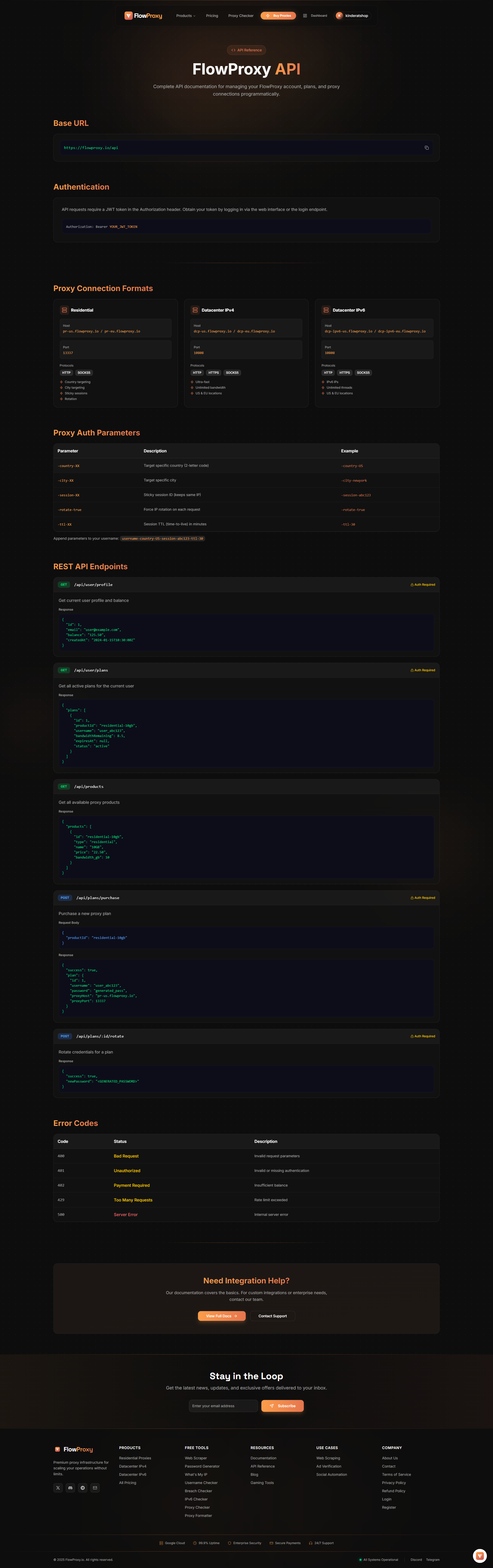
Task: Click the FlowProxy logo in navbar
Action: [143, 16]
